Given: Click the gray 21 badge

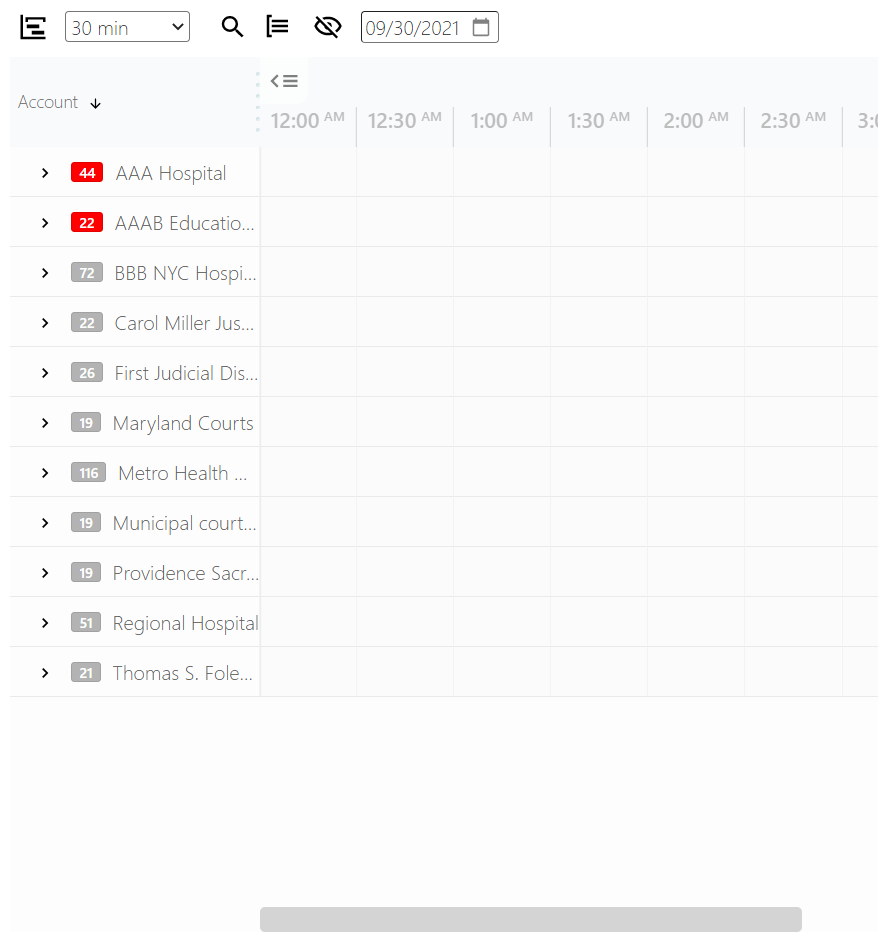Looking at the screenshot, I should tap(85, 673).
